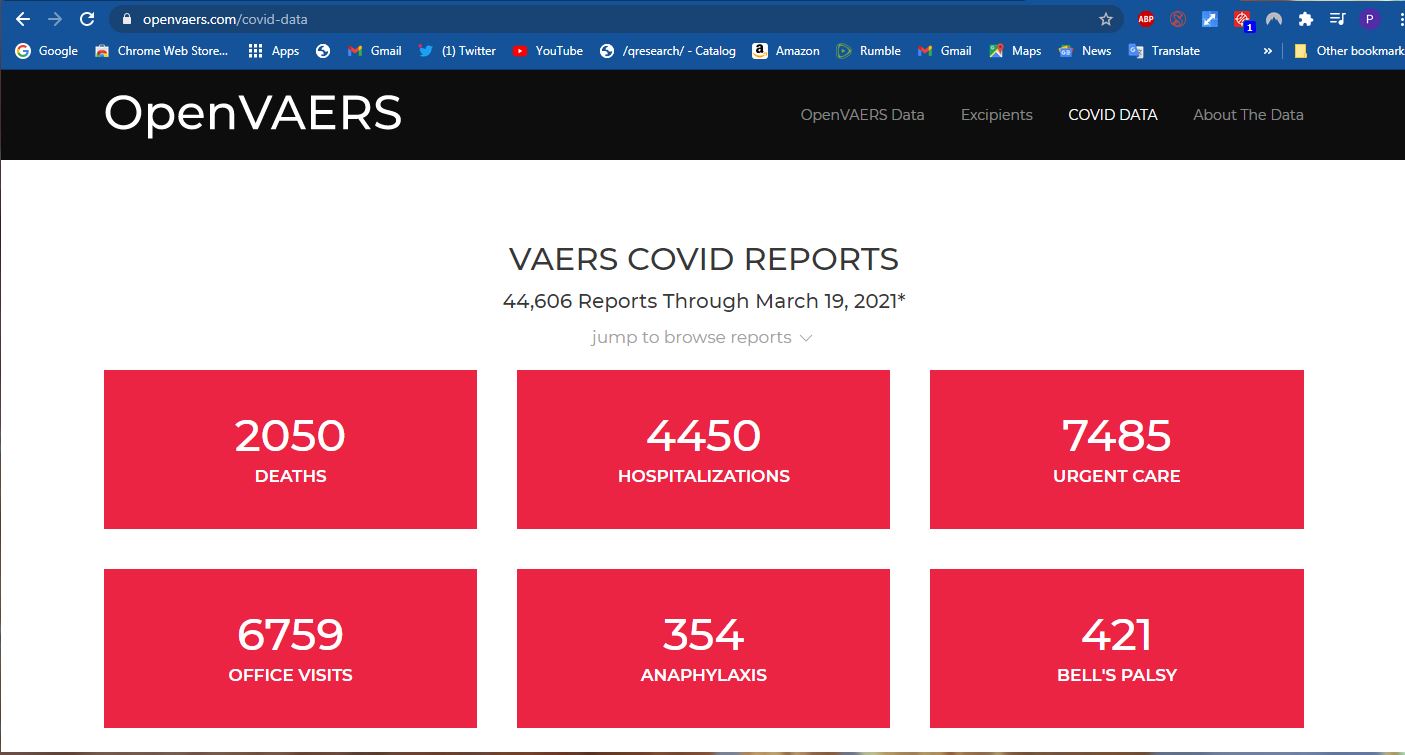The height and width of the screenshot is (755, 1405).
Task: Open the red extension with badge 1
Action: pyautogui.click(x=1242, y=20)
